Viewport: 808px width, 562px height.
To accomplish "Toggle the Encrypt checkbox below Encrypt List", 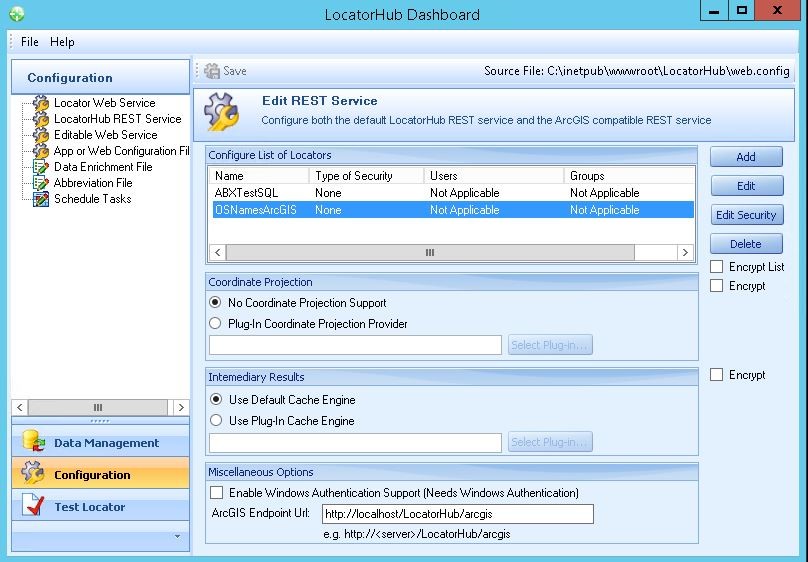I will coord(716,286).
